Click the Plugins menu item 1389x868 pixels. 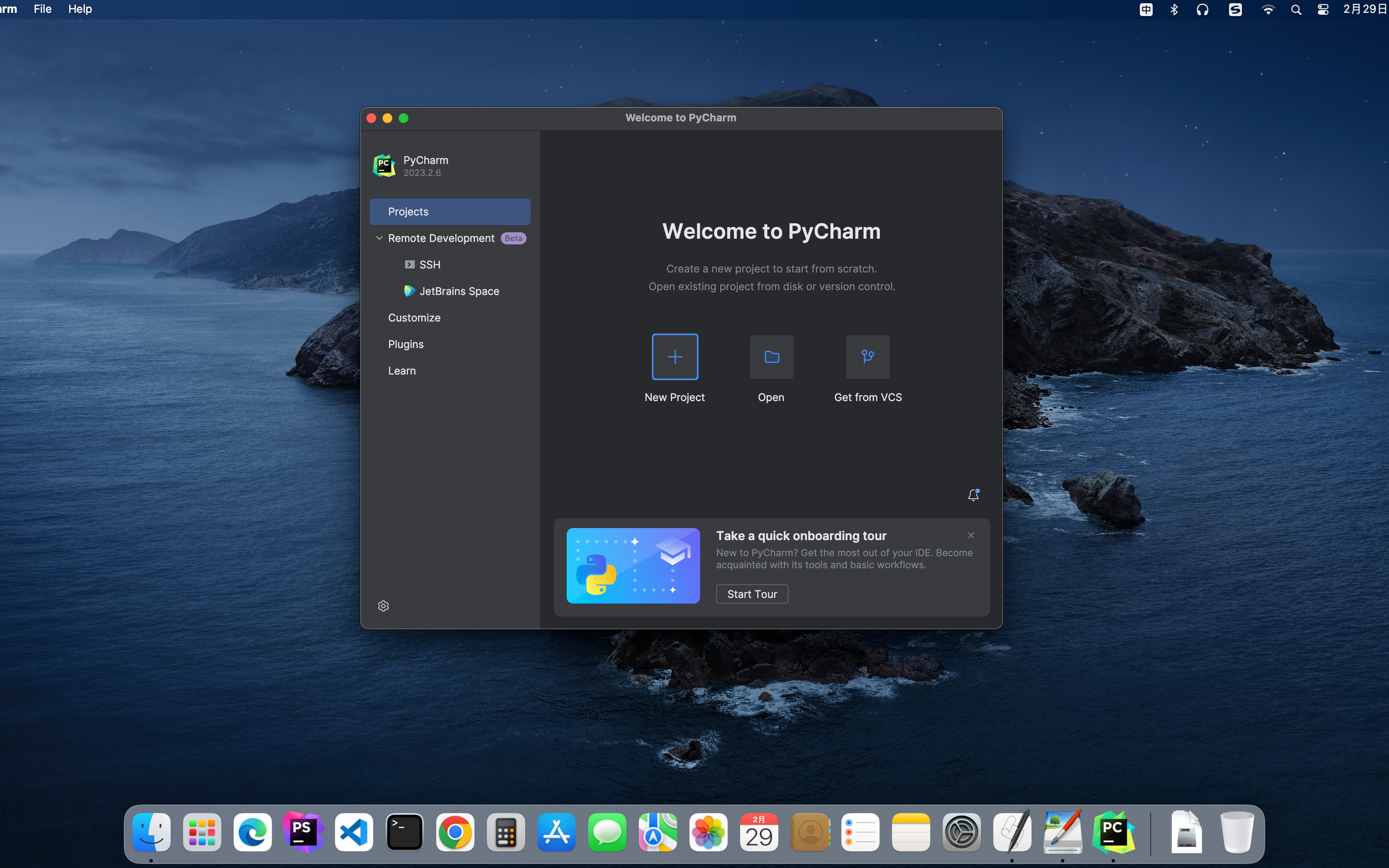tap(405, 344)
